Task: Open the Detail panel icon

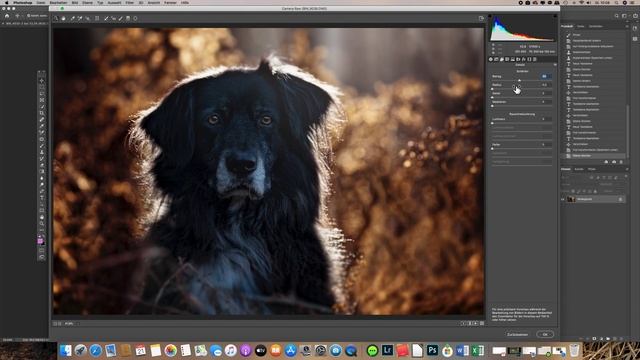Action: pyautogui.click(x=502, y=59)
